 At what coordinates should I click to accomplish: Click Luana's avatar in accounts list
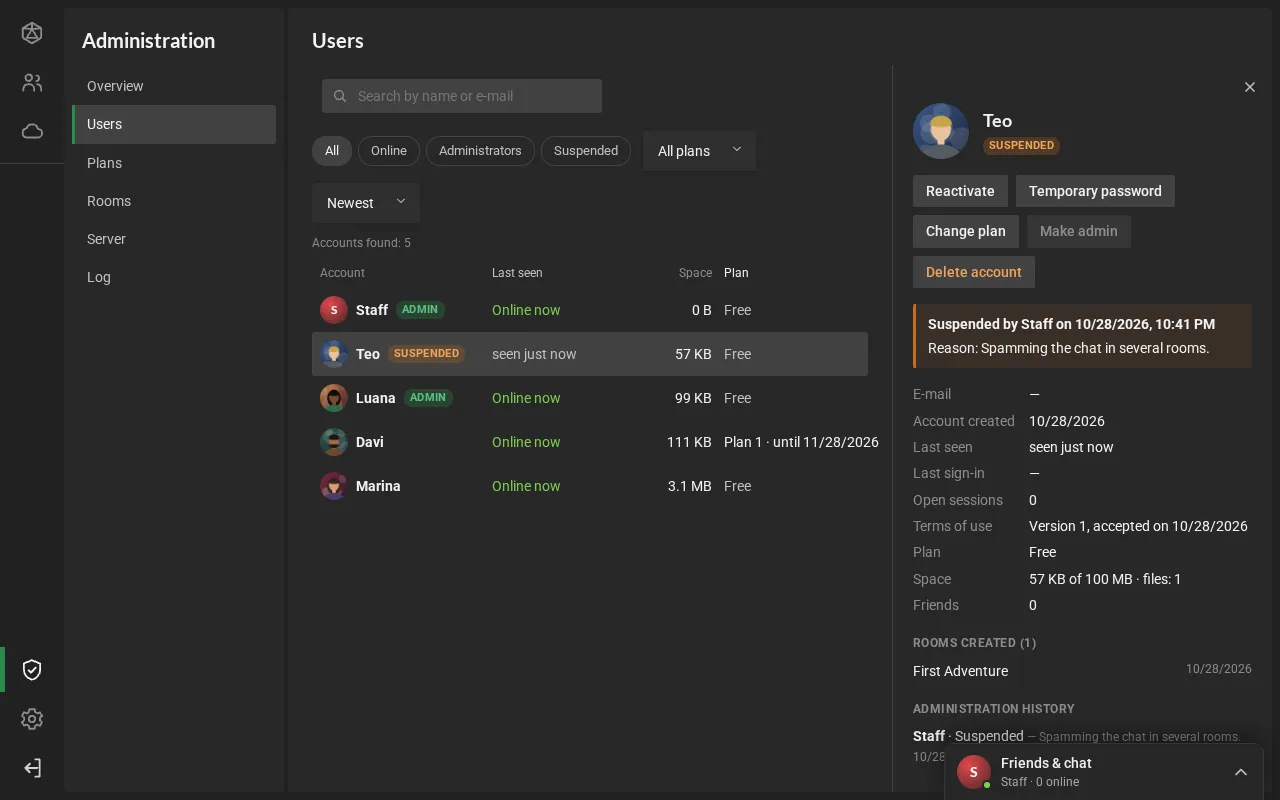pos(334,398)
